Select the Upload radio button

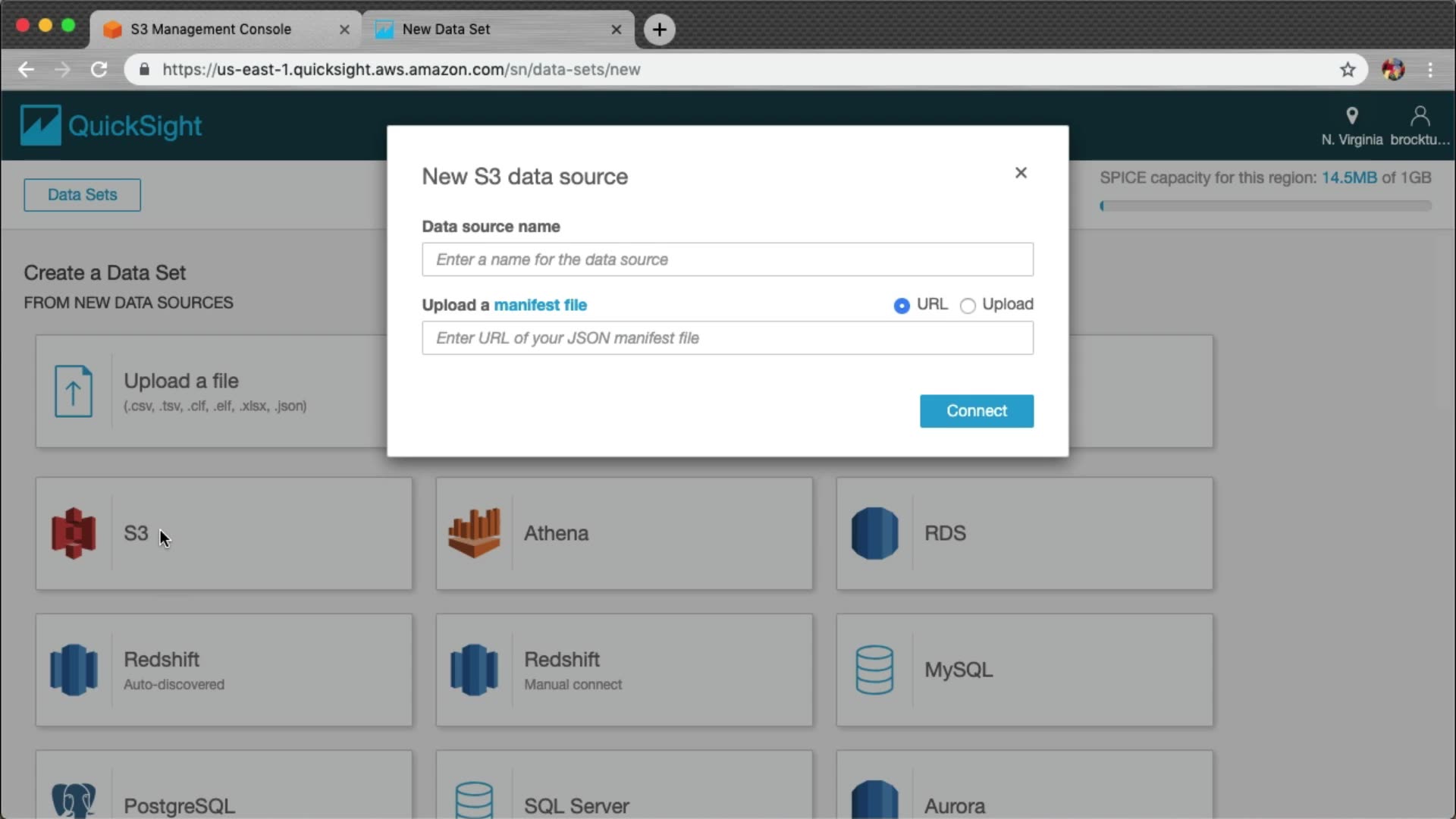click(968, 306)
